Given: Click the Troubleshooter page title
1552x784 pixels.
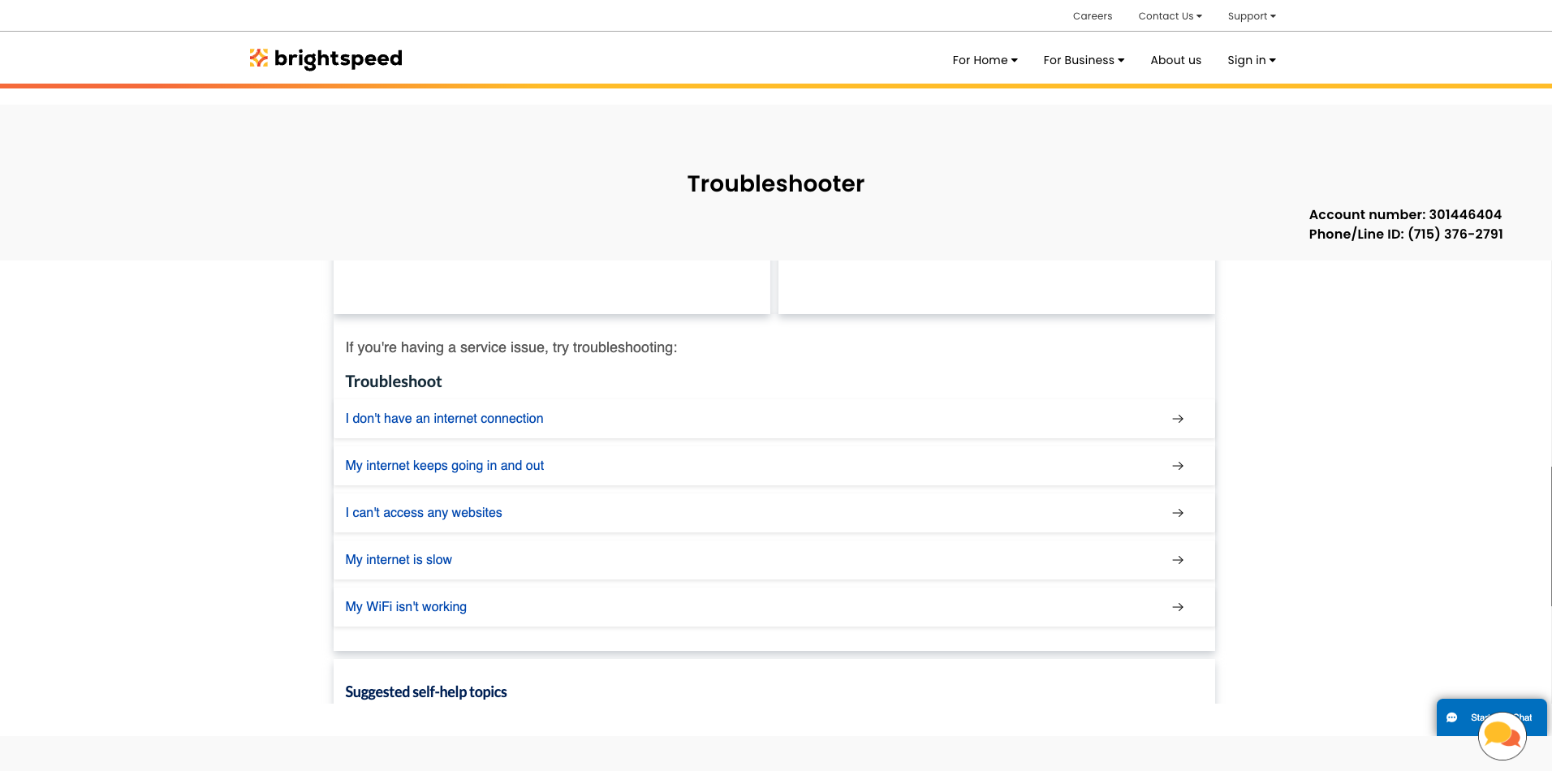Looking at the screenshot, I should (776, 183).
